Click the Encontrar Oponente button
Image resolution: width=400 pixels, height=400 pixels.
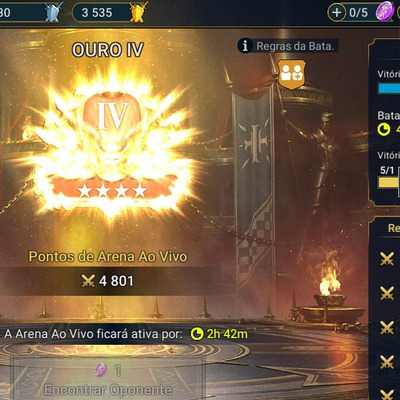108,380
